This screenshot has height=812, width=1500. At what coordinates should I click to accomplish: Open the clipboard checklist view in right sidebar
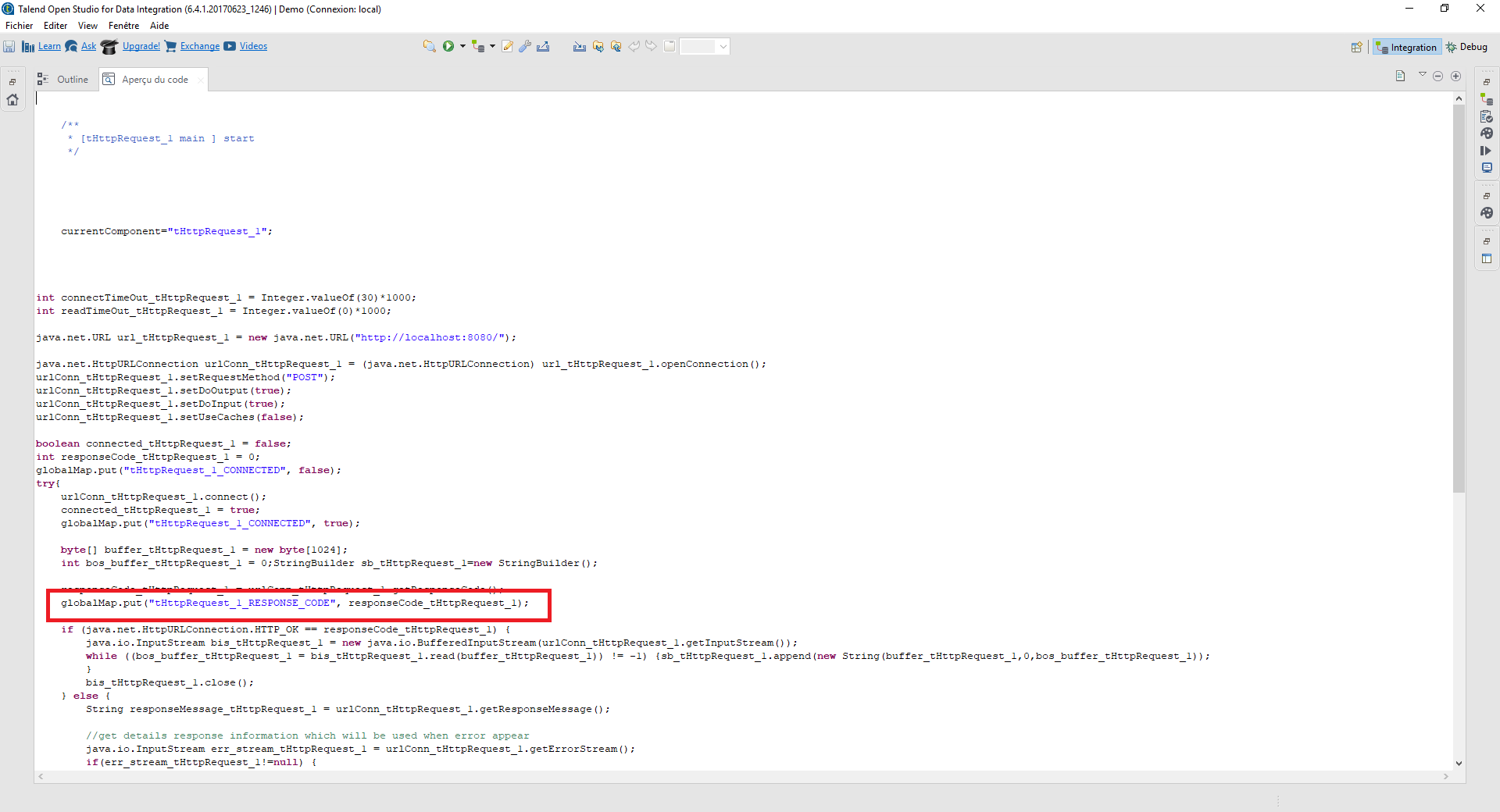point(1487,116)
